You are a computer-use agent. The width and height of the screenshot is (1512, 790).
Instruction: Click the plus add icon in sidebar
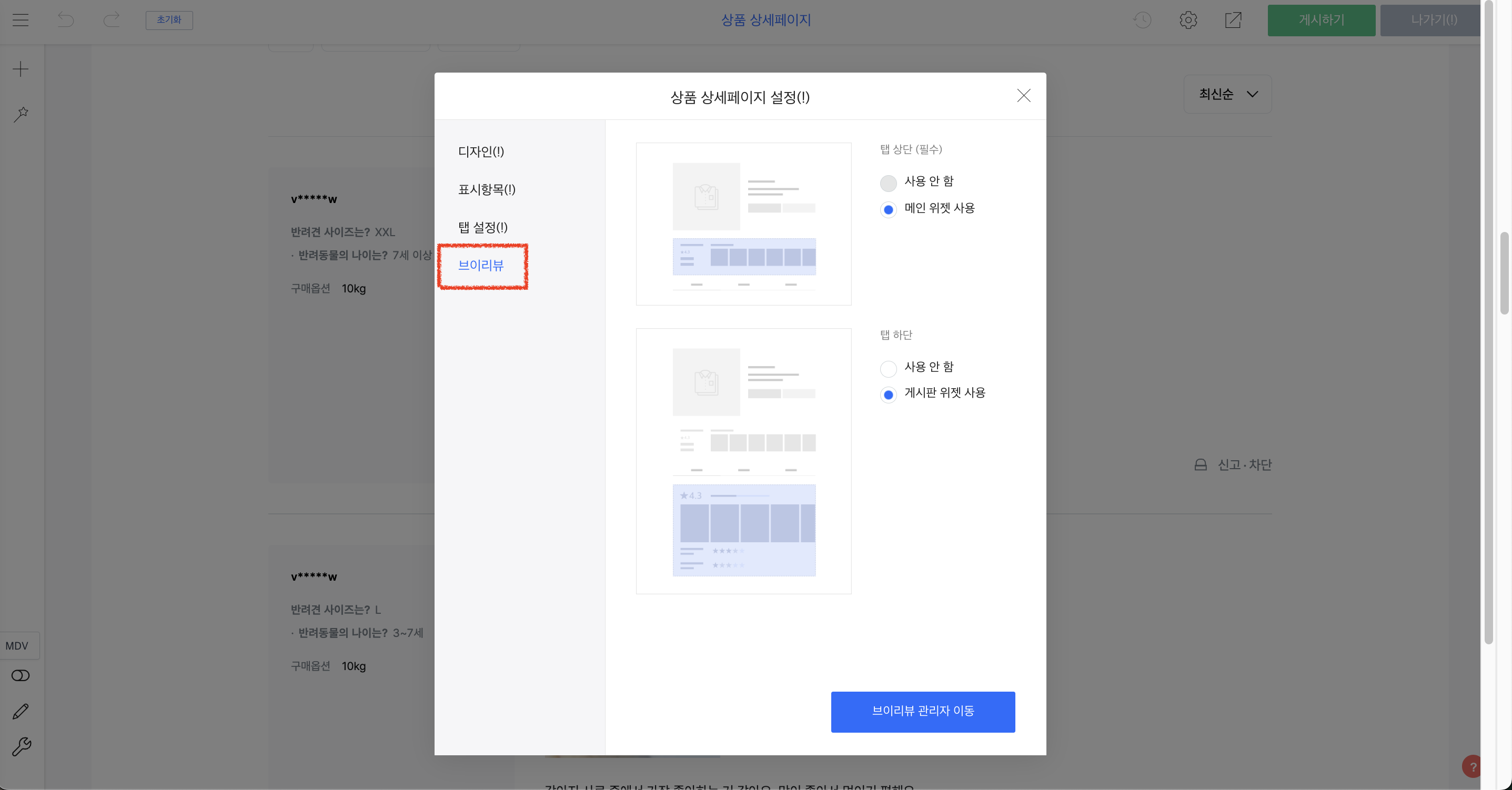(21, 69)
